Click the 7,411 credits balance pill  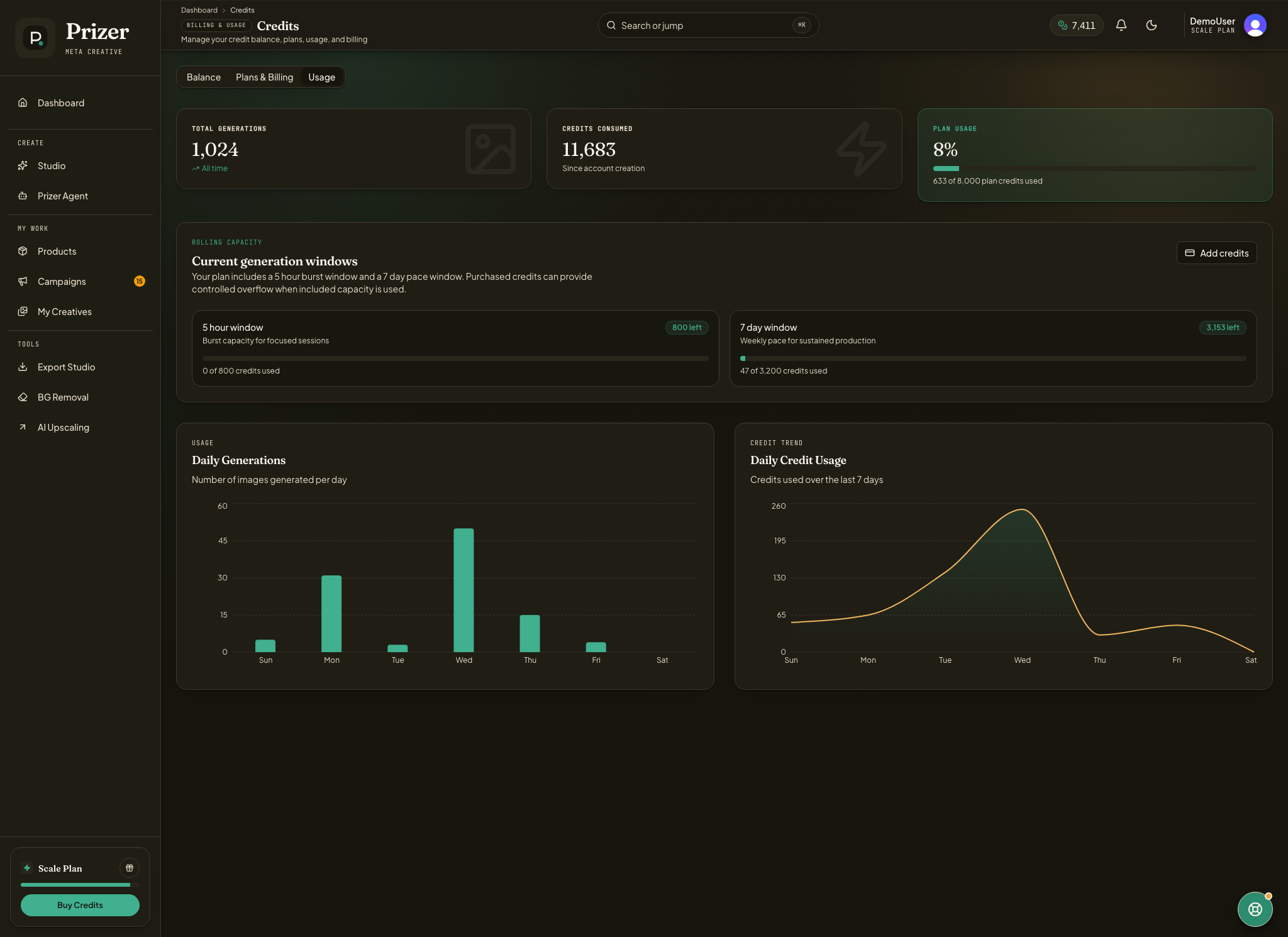coord(1077,25)
